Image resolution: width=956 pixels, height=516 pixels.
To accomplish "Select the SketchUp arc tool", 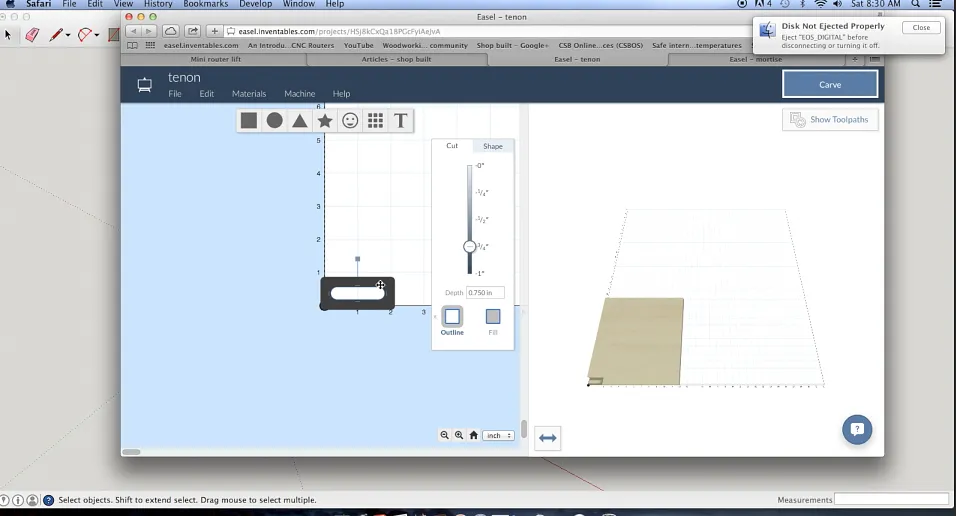I will click(x=85, y=35).
